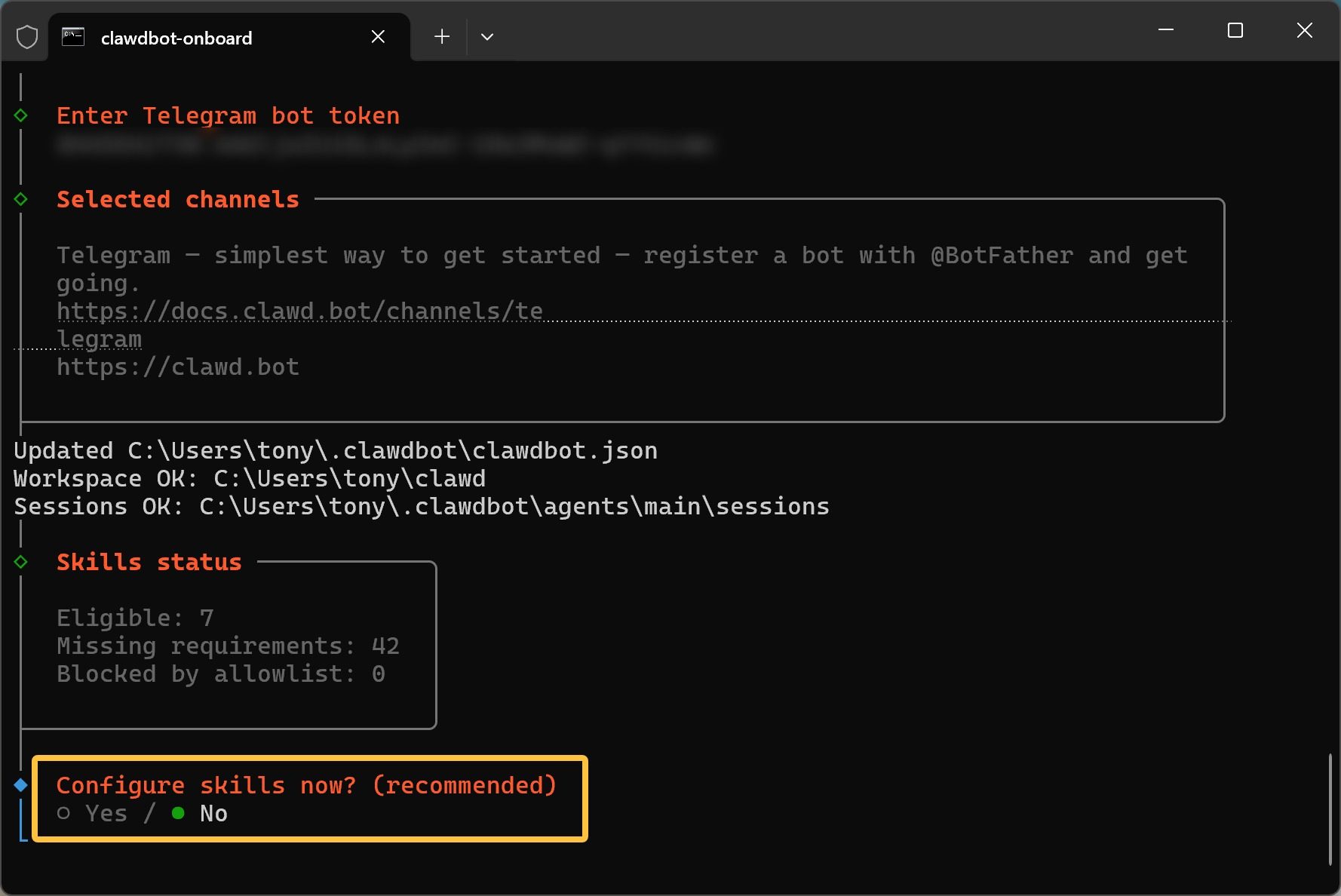
Task: Click the green diamond beside Enter Telegram bot token
Action: tap(21, 115)
